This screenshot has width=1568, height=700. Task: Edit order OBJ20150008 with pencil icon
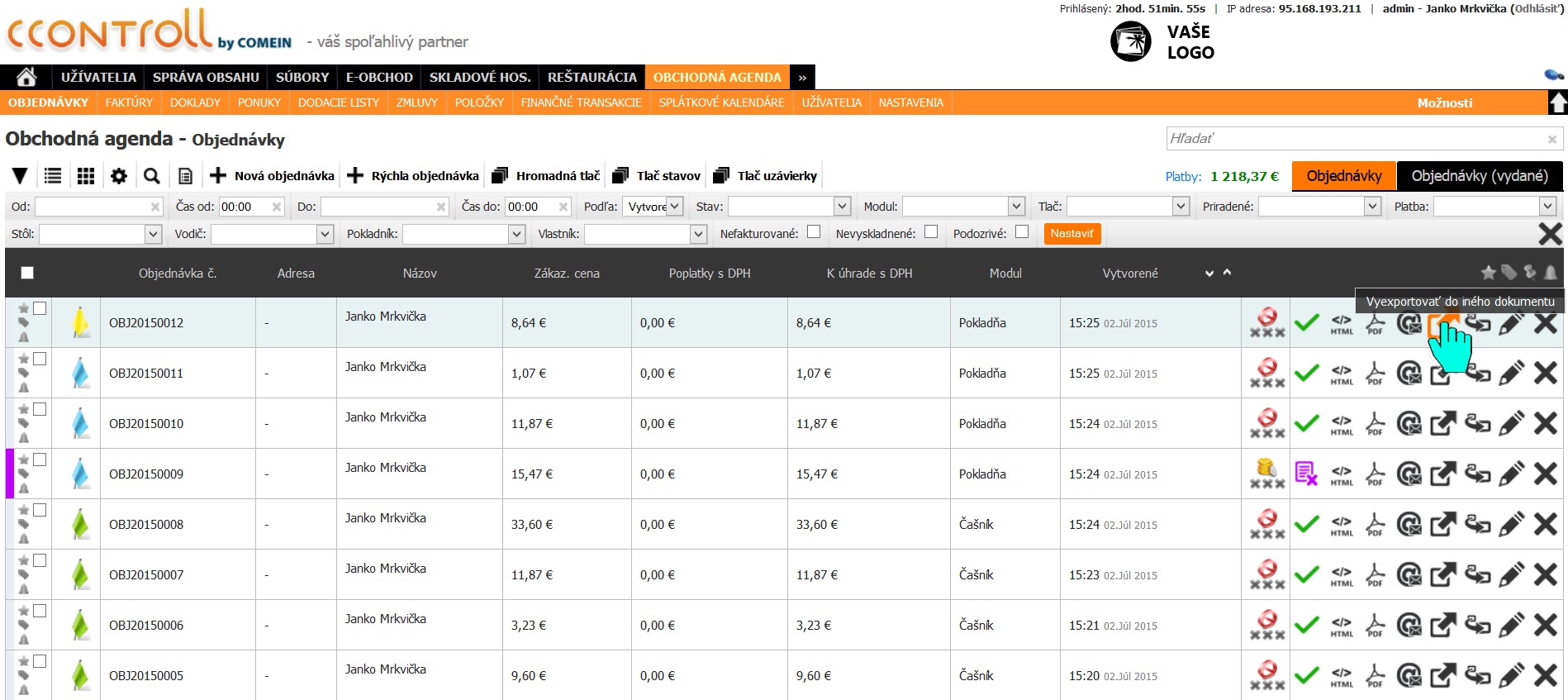[x=1511, y=525]
